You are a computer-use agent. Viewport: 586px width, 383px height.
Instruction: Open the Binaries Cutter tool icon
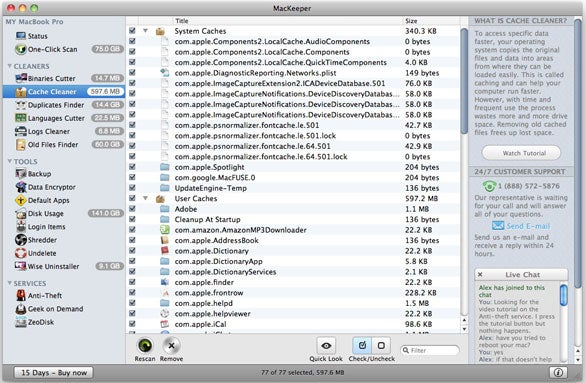tap(21, 78)
